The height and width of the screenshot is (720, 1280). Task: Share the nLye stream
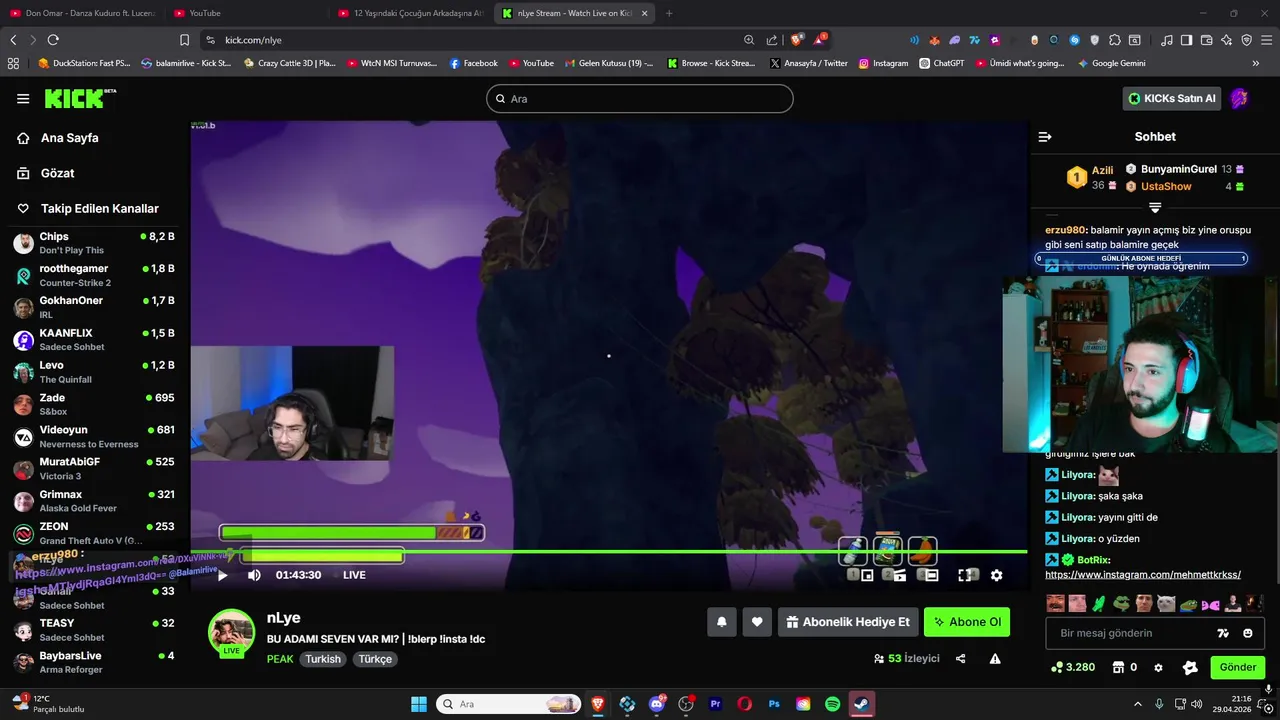[961, 659]
